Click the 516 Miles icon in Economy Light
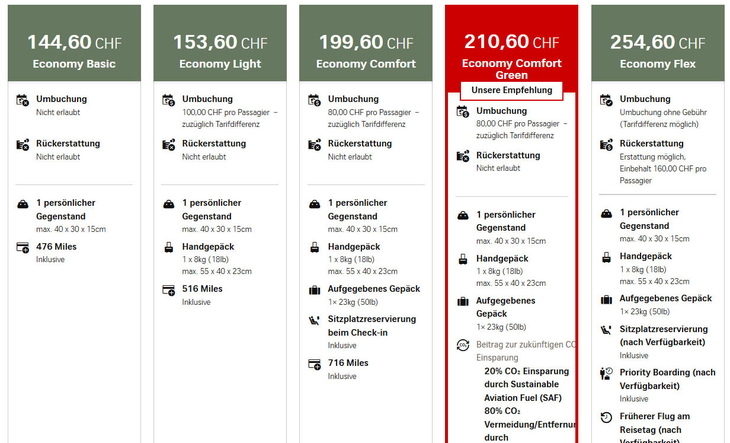The width and height of the screenshot is (730, 443). (168, 290)
